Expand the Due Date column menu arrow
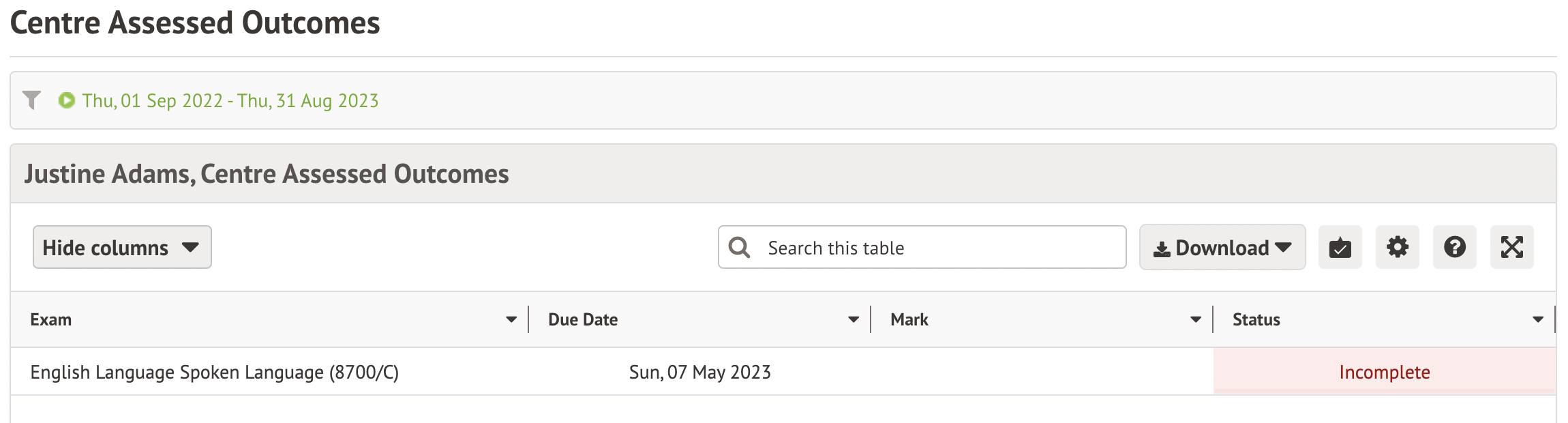Screen dimensions: 1568x423 pos(854,319)
